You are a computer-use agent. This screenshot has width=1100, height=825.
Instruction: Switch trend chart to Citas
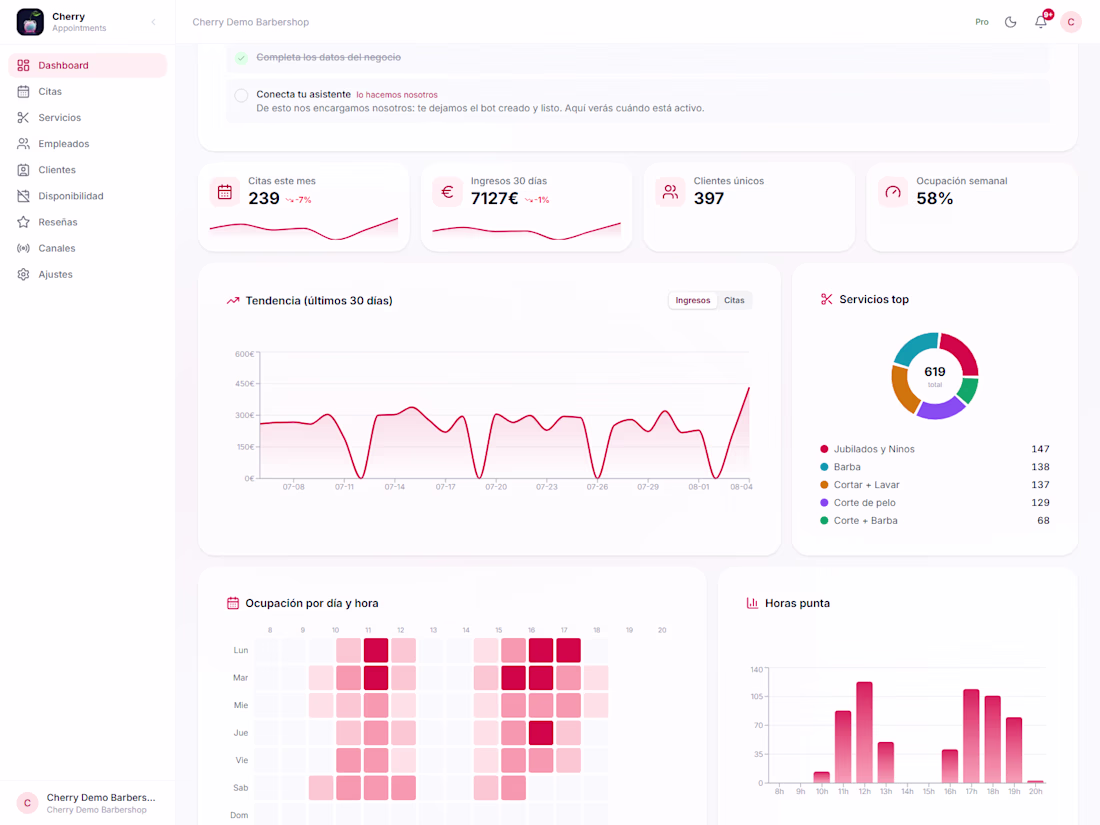tap(735, 300)
